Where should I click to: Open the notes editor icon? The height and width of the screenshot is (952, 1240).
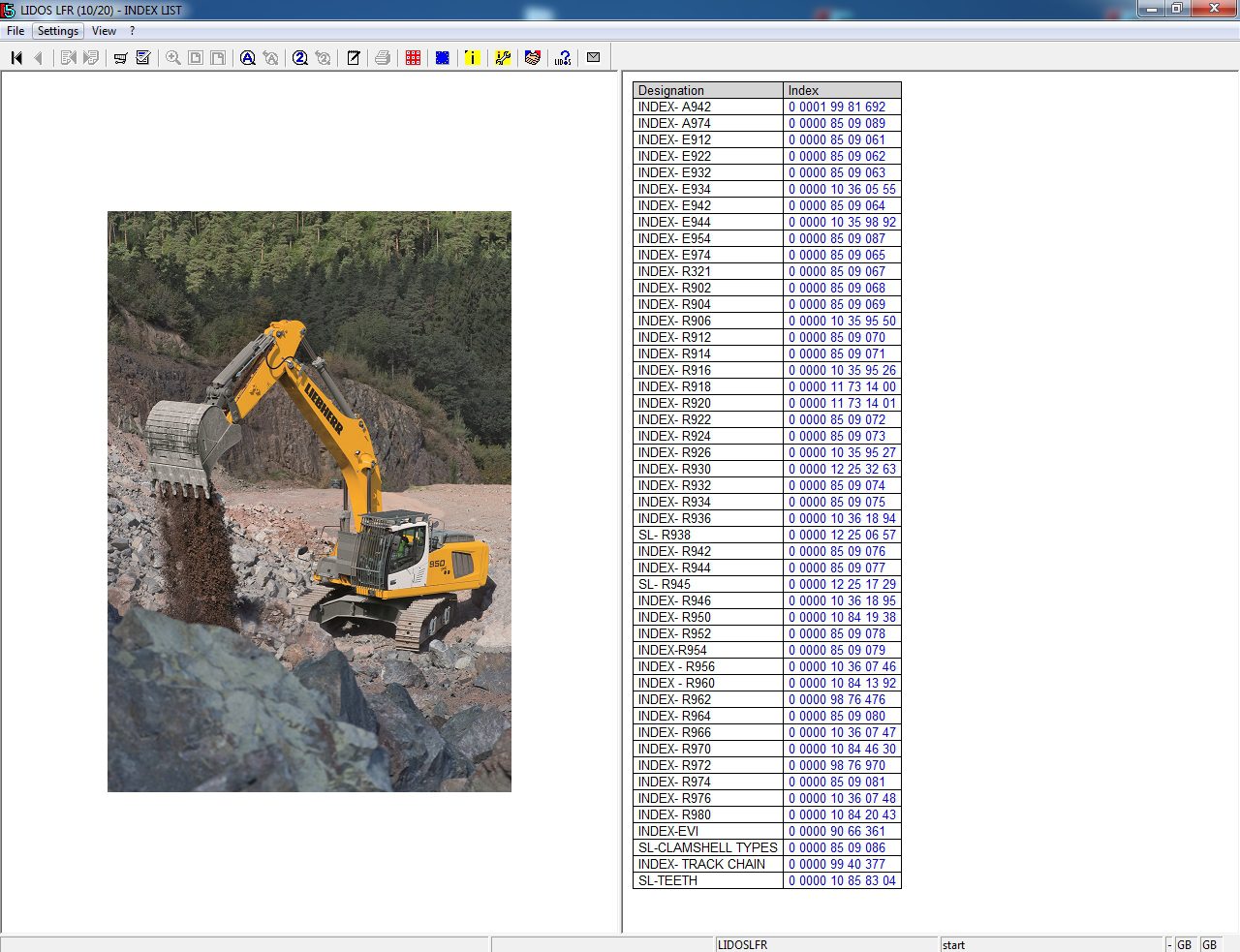(354, 57)
